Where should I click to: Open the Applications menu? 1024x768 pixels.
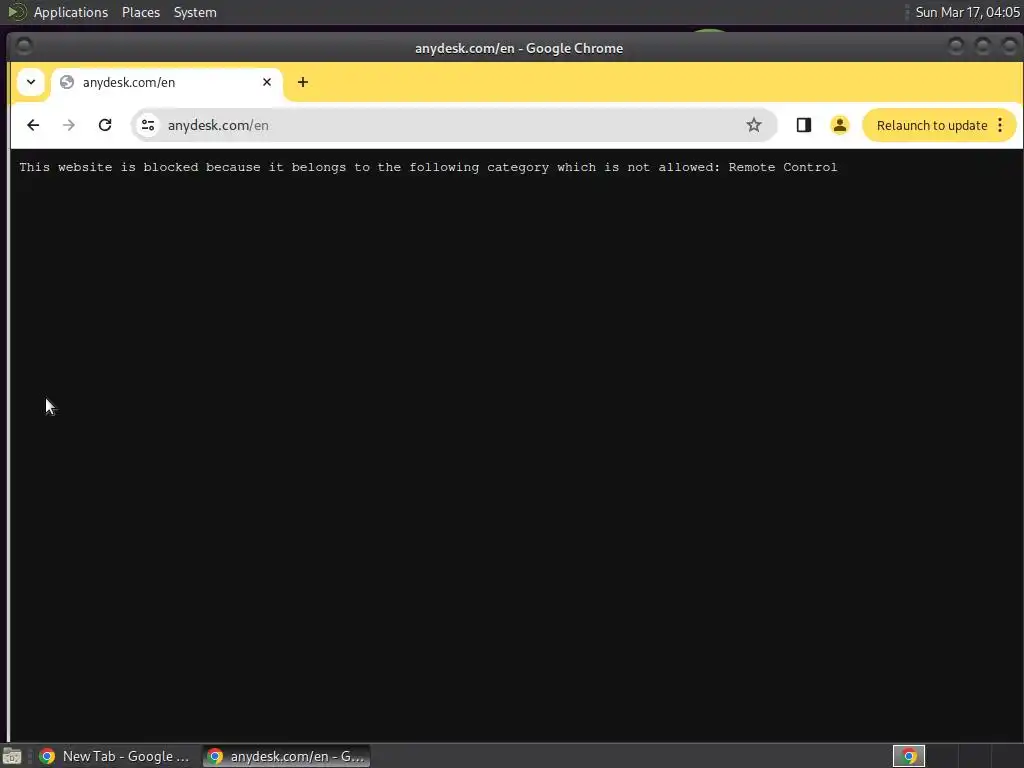[71, 12]
